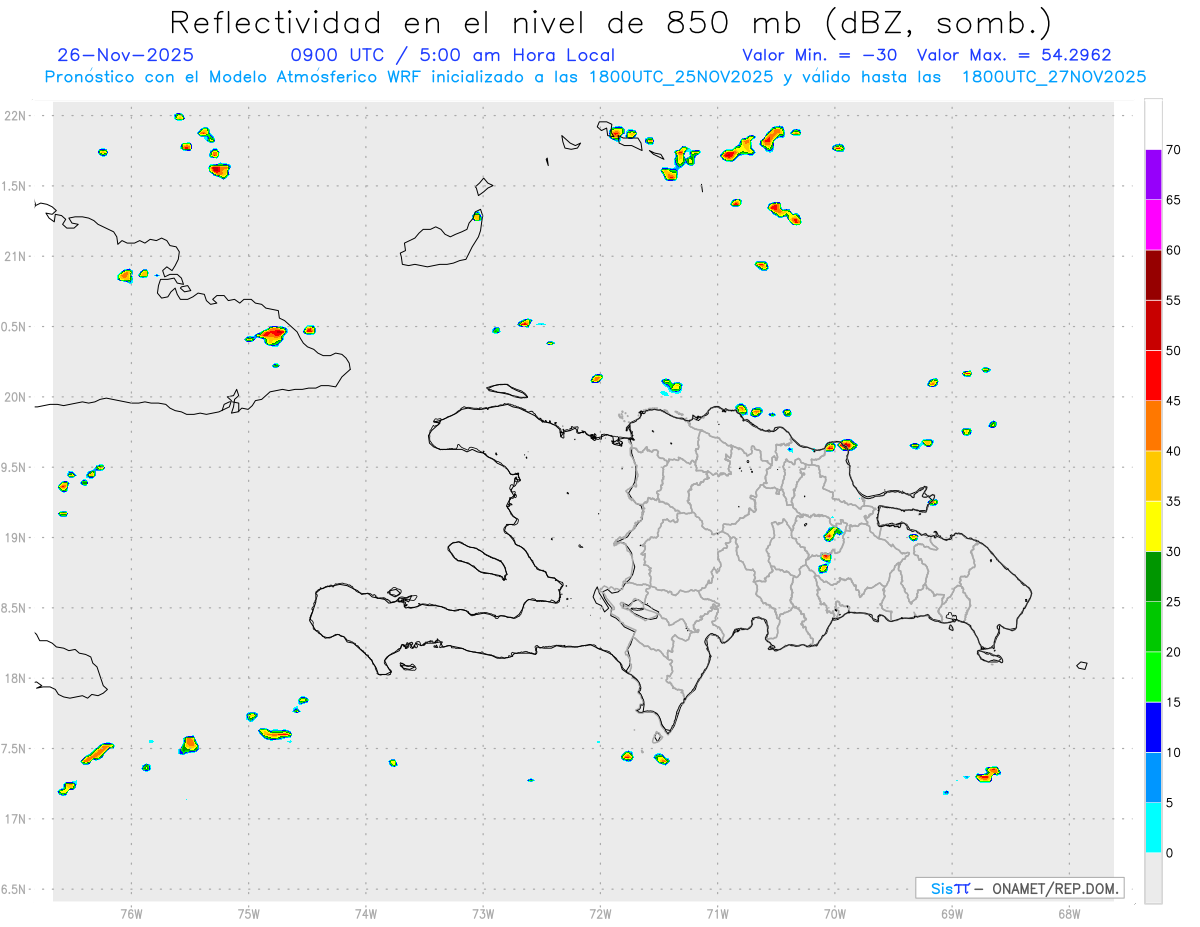Click the '74W' longitude label
The image size is (1200, 927).
pos(366,914)
